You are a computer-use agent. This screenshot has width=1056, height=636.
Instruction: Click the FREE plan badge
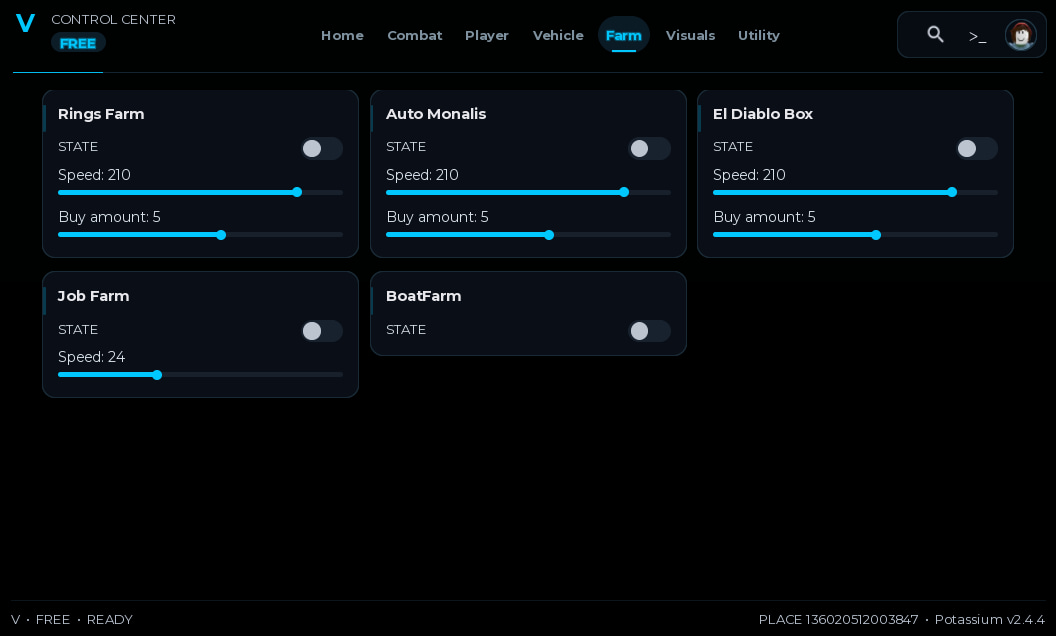[78, 43]
